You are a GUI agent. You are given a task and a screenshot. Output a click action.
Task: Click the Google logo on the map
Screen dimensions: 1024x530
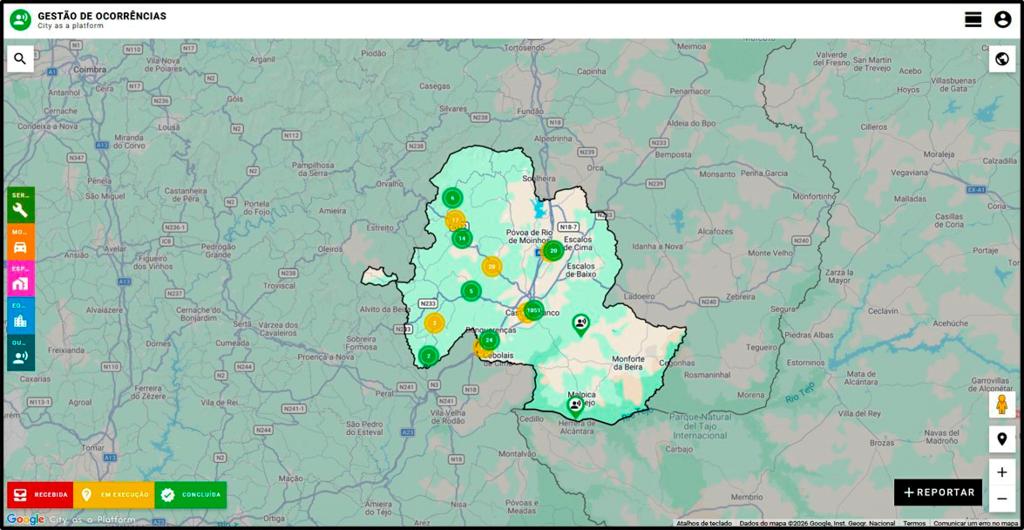(x=25, y=520)
